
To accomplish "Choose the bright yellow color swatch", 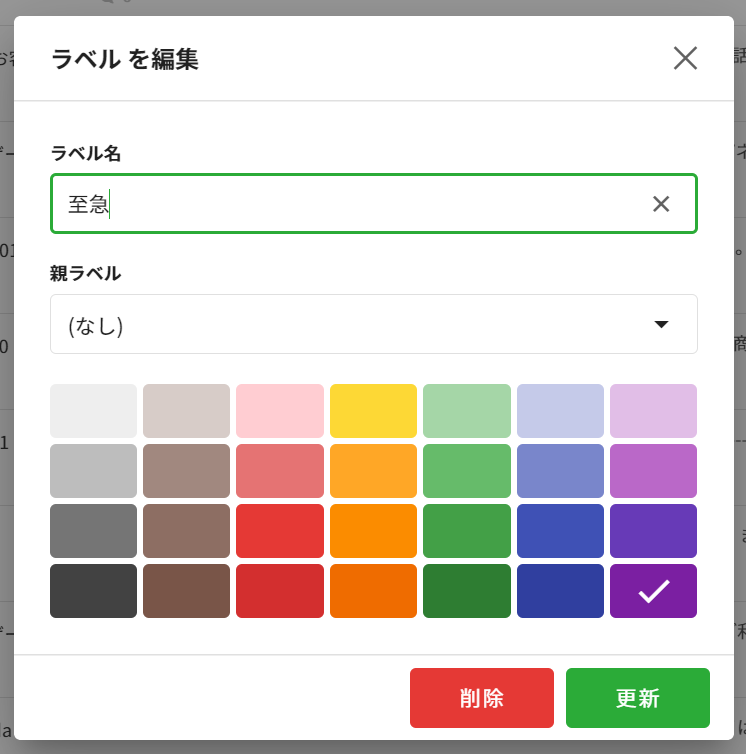I will 373,411.
